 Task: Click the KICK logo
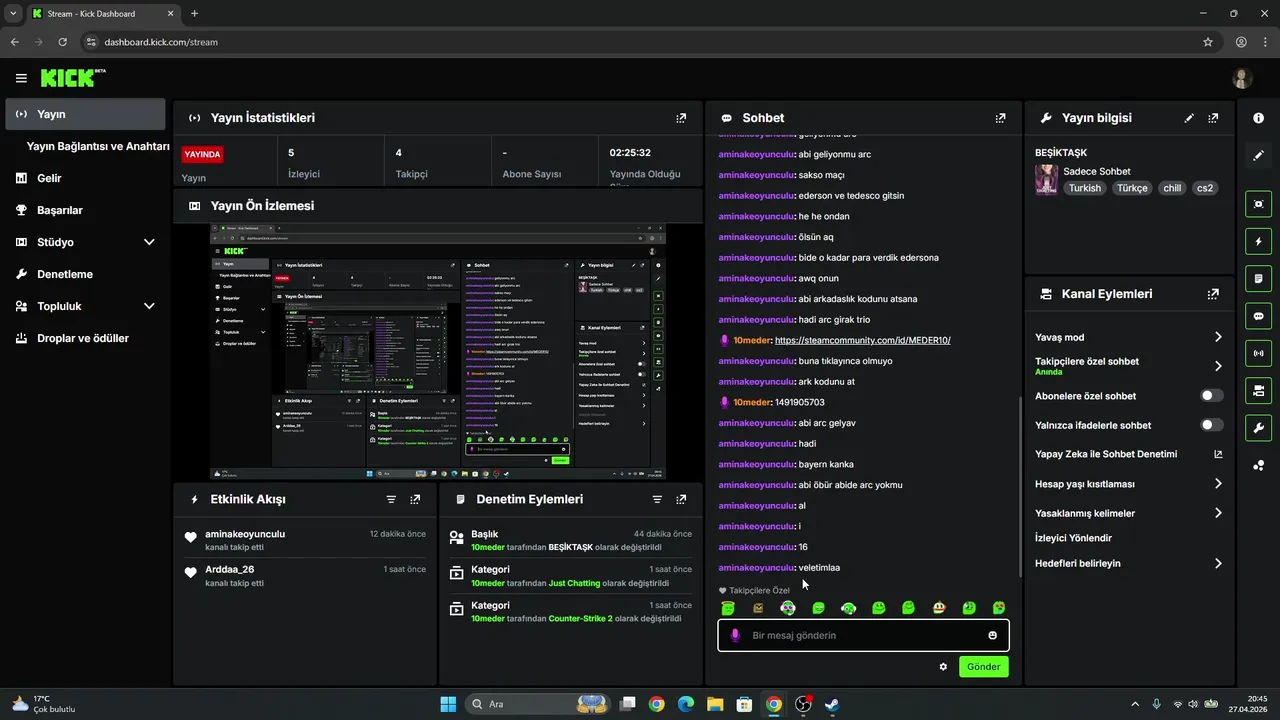coord(72,78)
